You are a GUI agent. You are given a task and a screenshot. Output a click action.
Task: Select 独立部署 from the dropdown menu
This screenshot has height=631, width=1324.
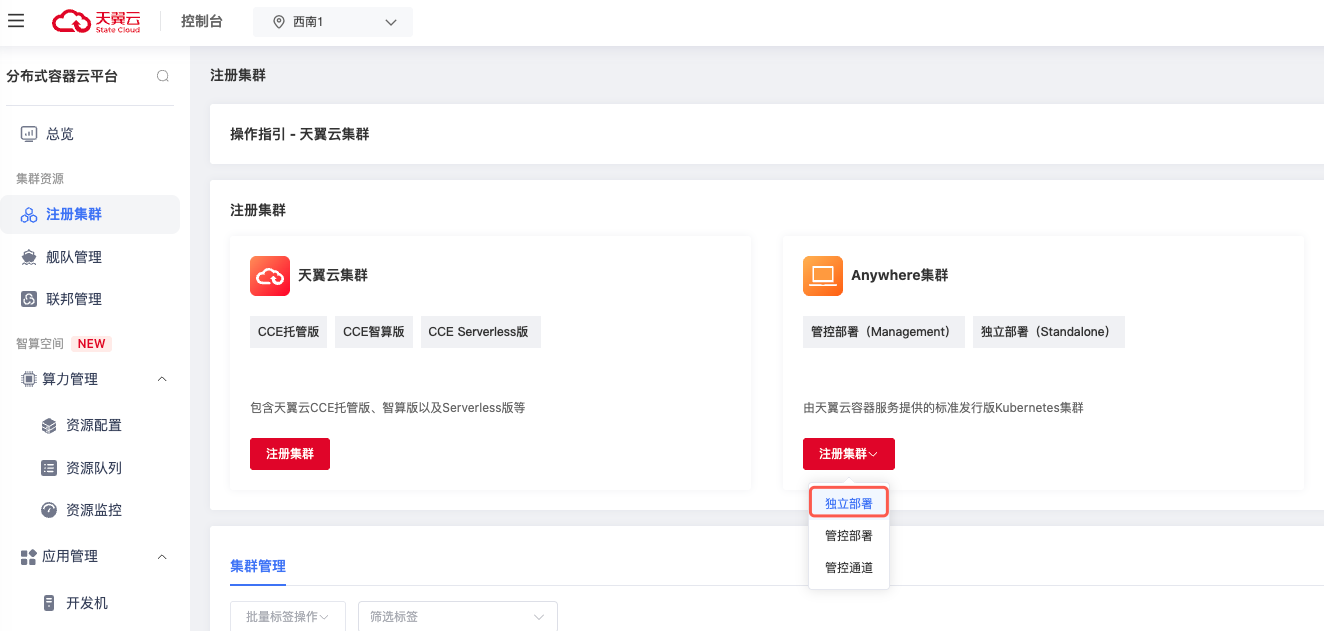point(849,504)
